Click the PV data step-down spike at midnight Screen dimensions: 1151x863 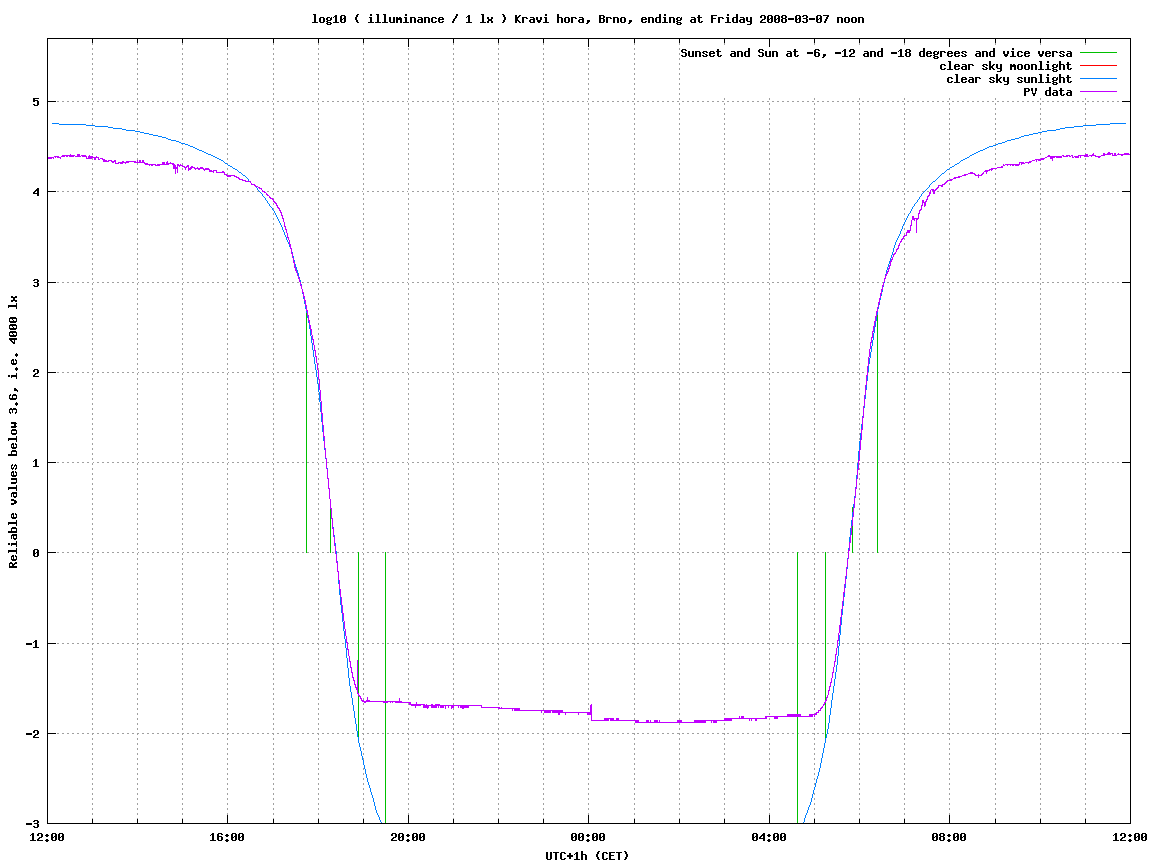(x=591, y=713)
